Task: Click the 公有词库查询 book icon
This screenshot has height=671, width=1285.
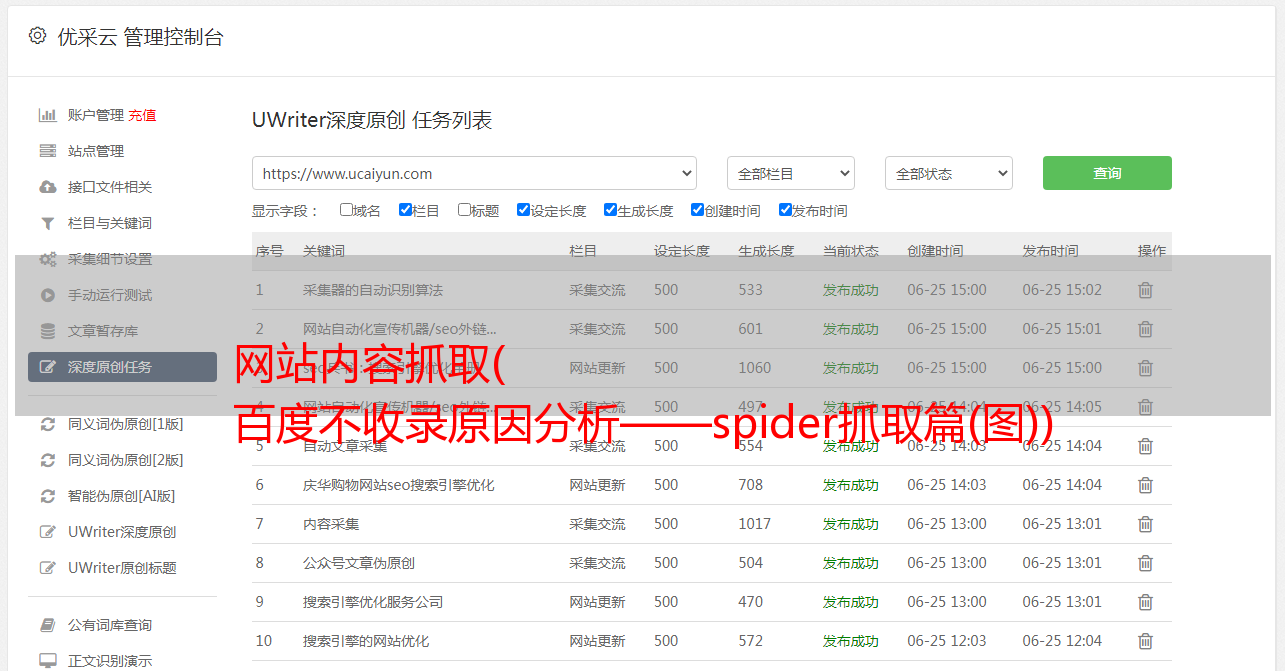Action: pos(47,625)
